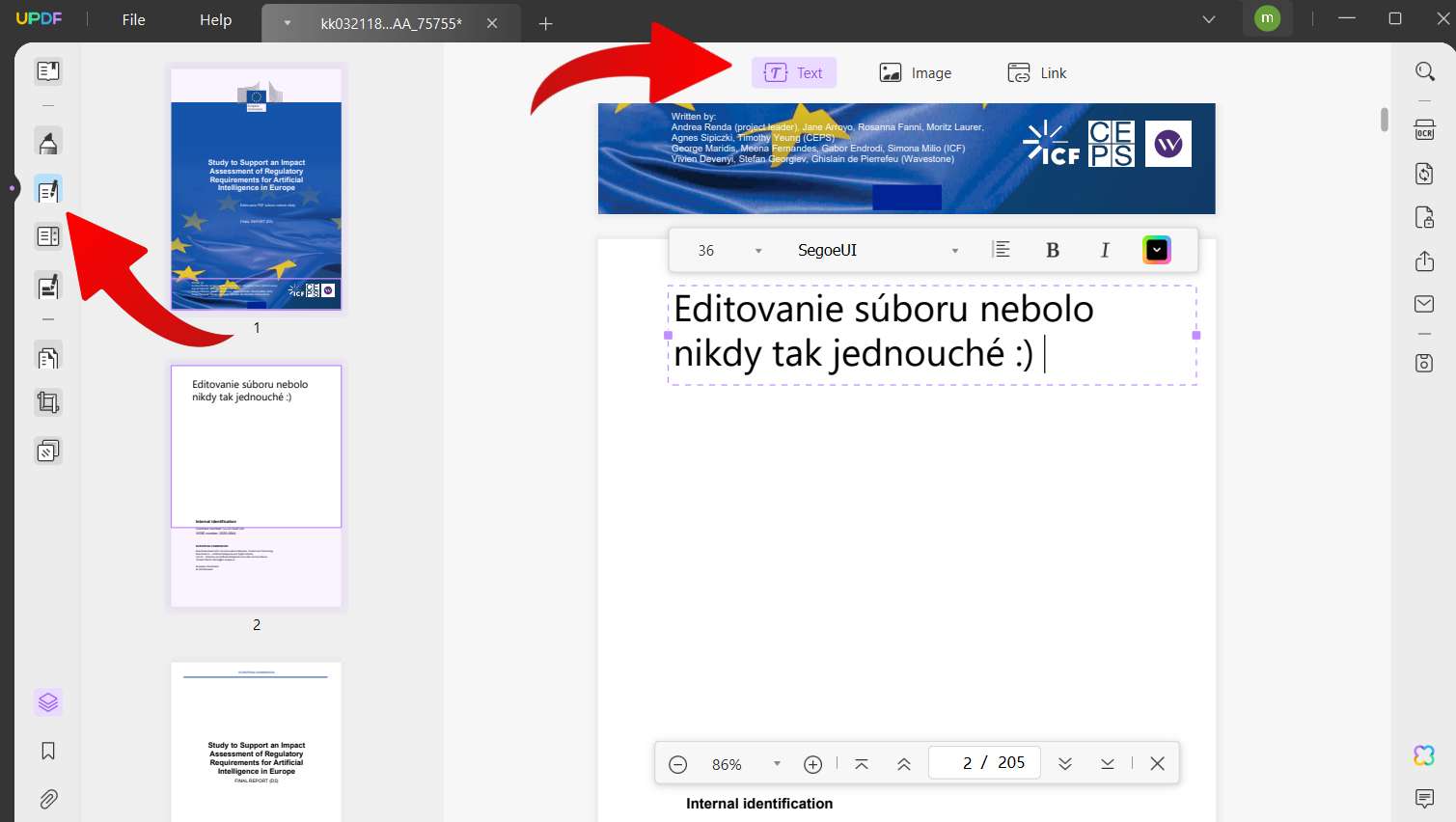Go to the first page
The width and height of the screenshot is (1456, 822).
coord(862,764)
